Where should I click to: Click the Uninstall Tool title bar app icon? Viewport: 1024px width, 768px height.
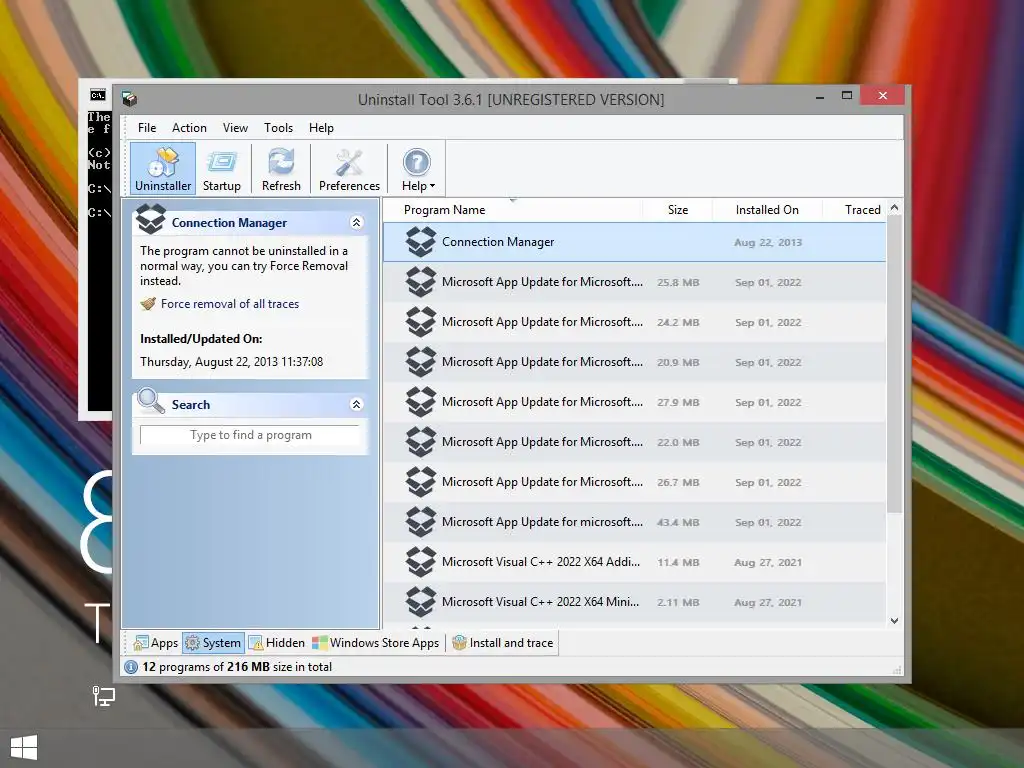129,99
